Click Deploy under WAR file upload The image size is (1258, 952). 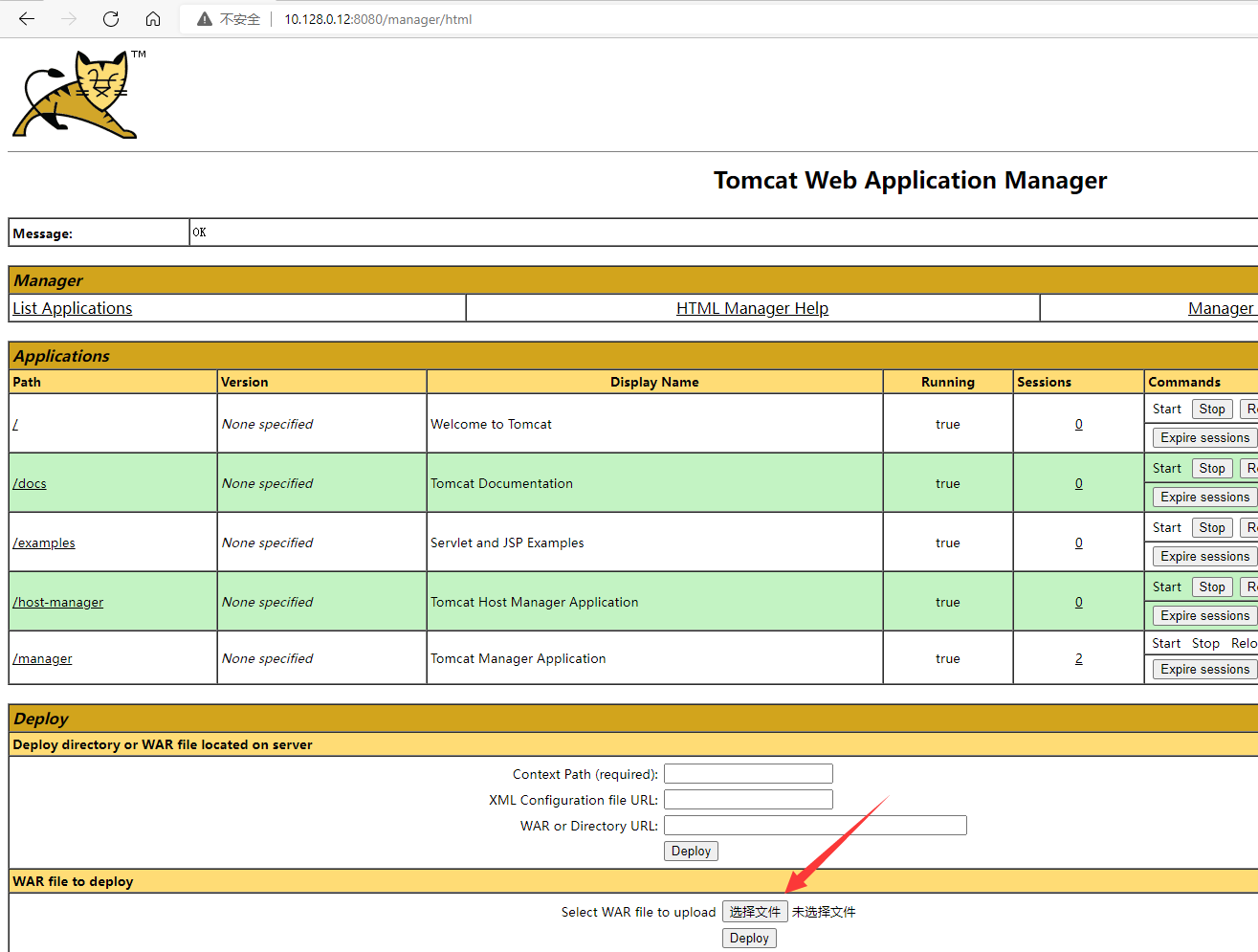point(749,938)
